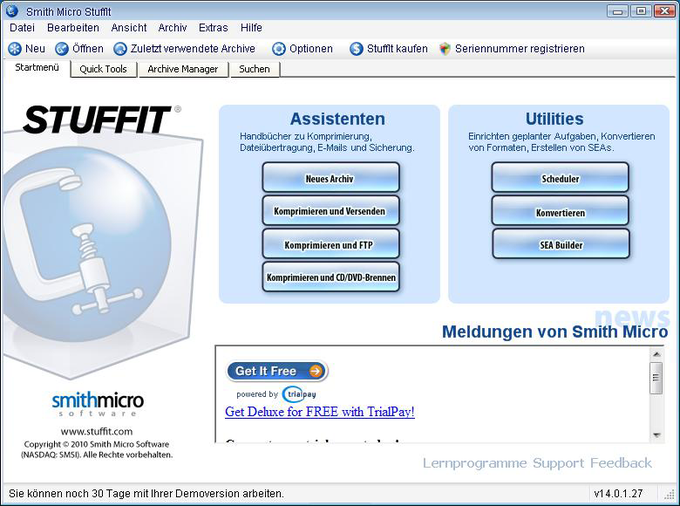
Task: Click the Meldungen von Smith Micro heading
Action: pos(555,332)
